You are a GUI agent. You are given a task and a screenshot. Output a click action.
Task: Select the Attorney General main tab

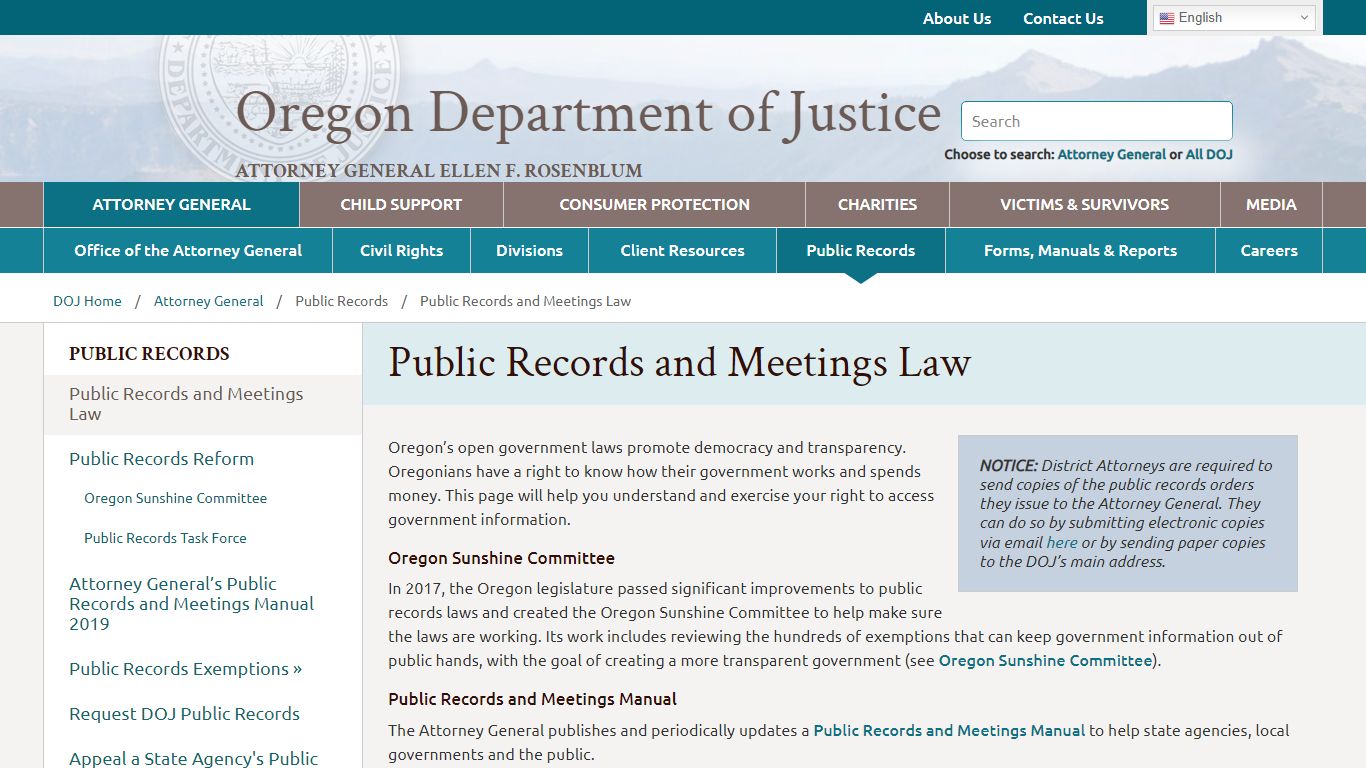(x=171, y=204)
